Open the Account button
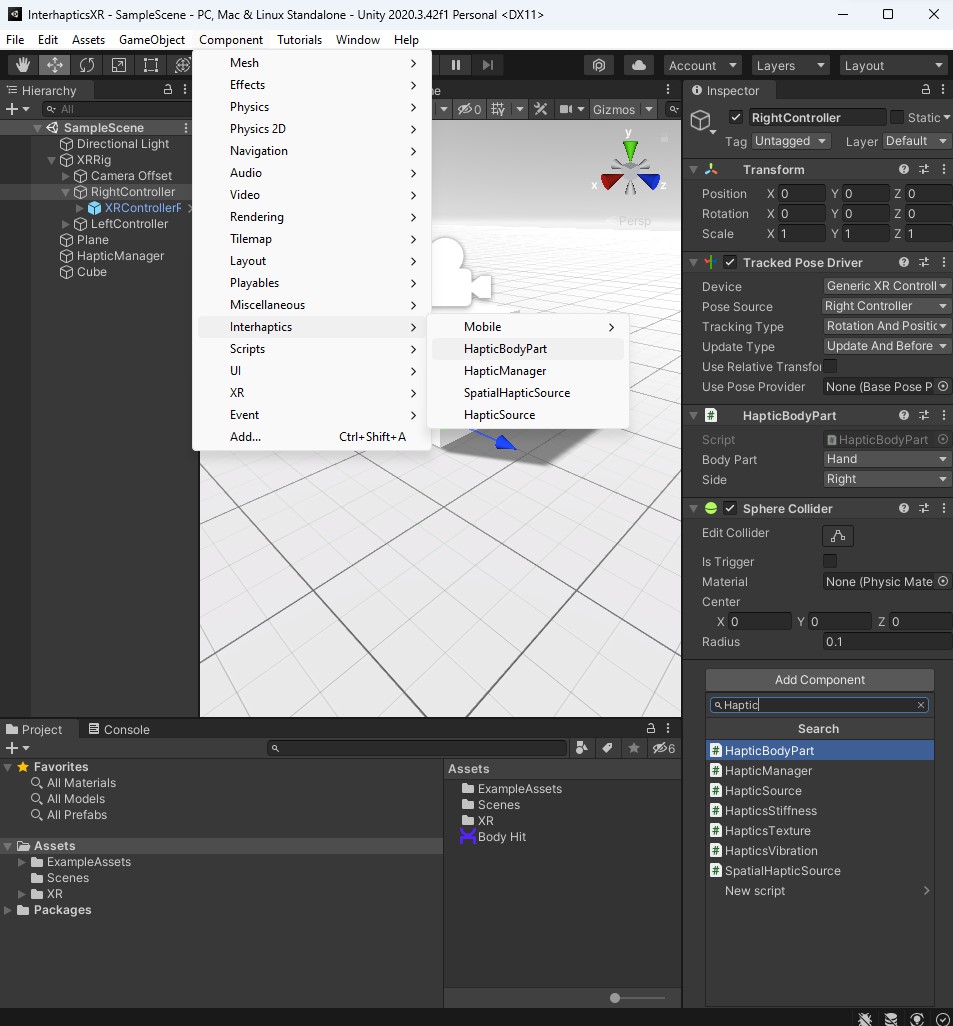 pos(702,65)
